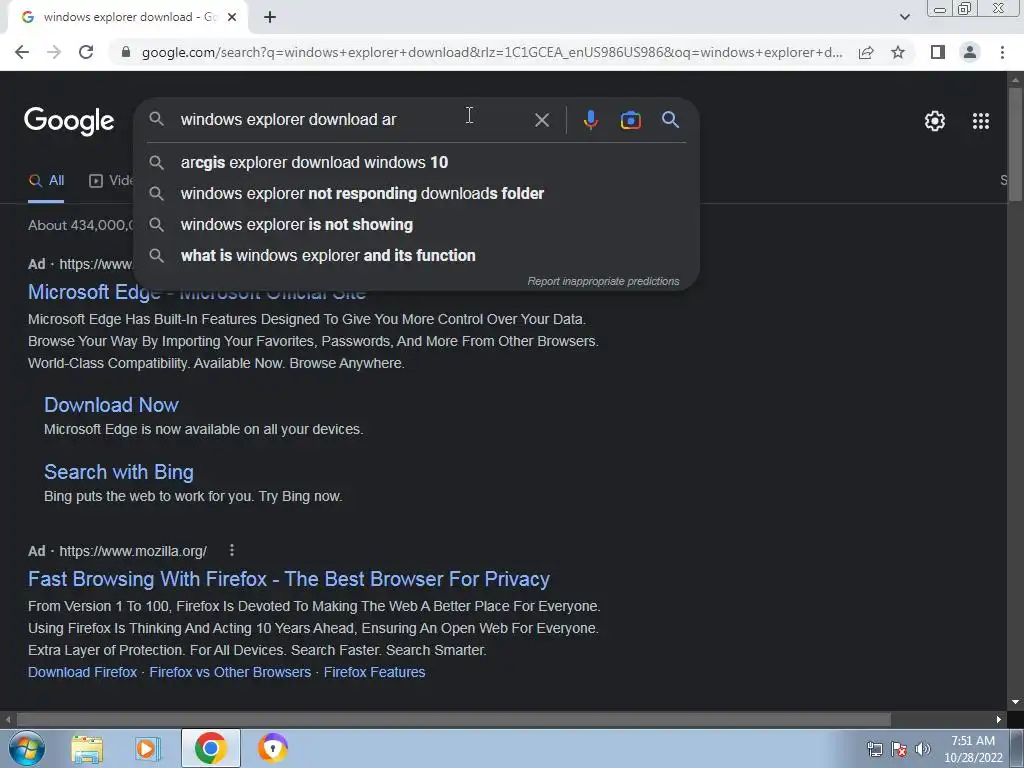Open Action Center flag tray icon

pos(899,749)
